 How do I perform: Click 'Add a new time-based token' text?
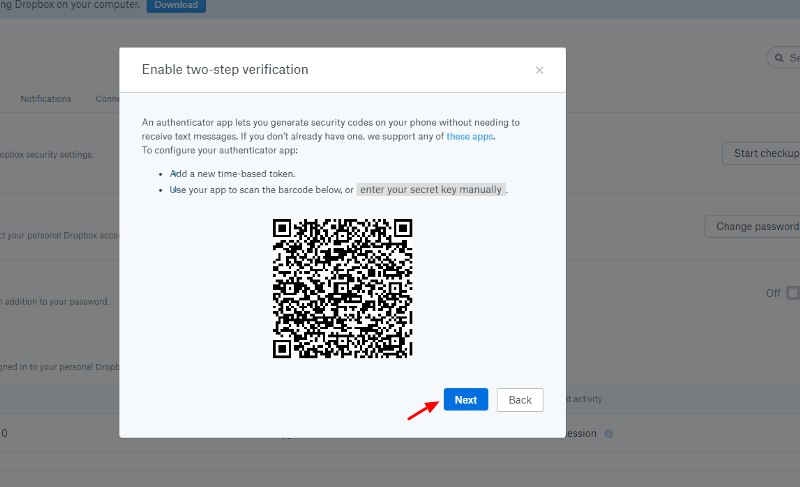click(x=233, y=173)
